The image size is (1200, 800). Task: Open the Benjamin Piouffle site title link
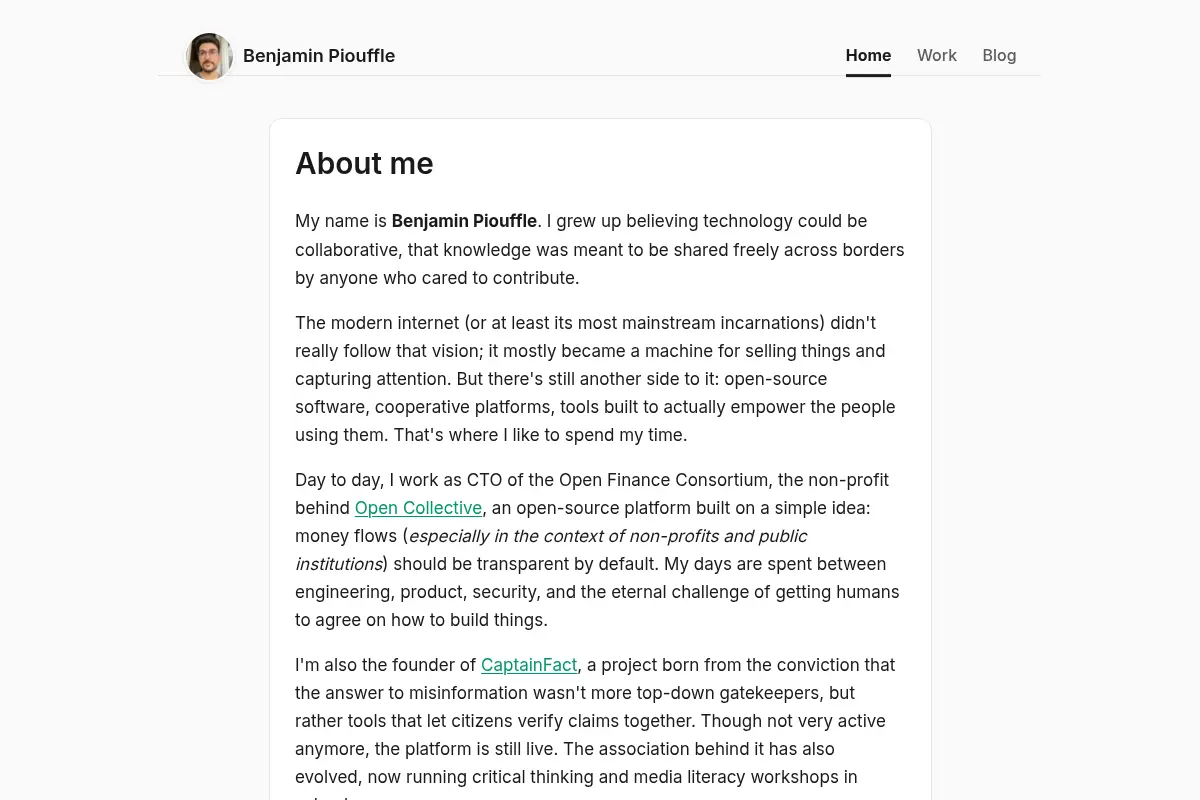319,56
